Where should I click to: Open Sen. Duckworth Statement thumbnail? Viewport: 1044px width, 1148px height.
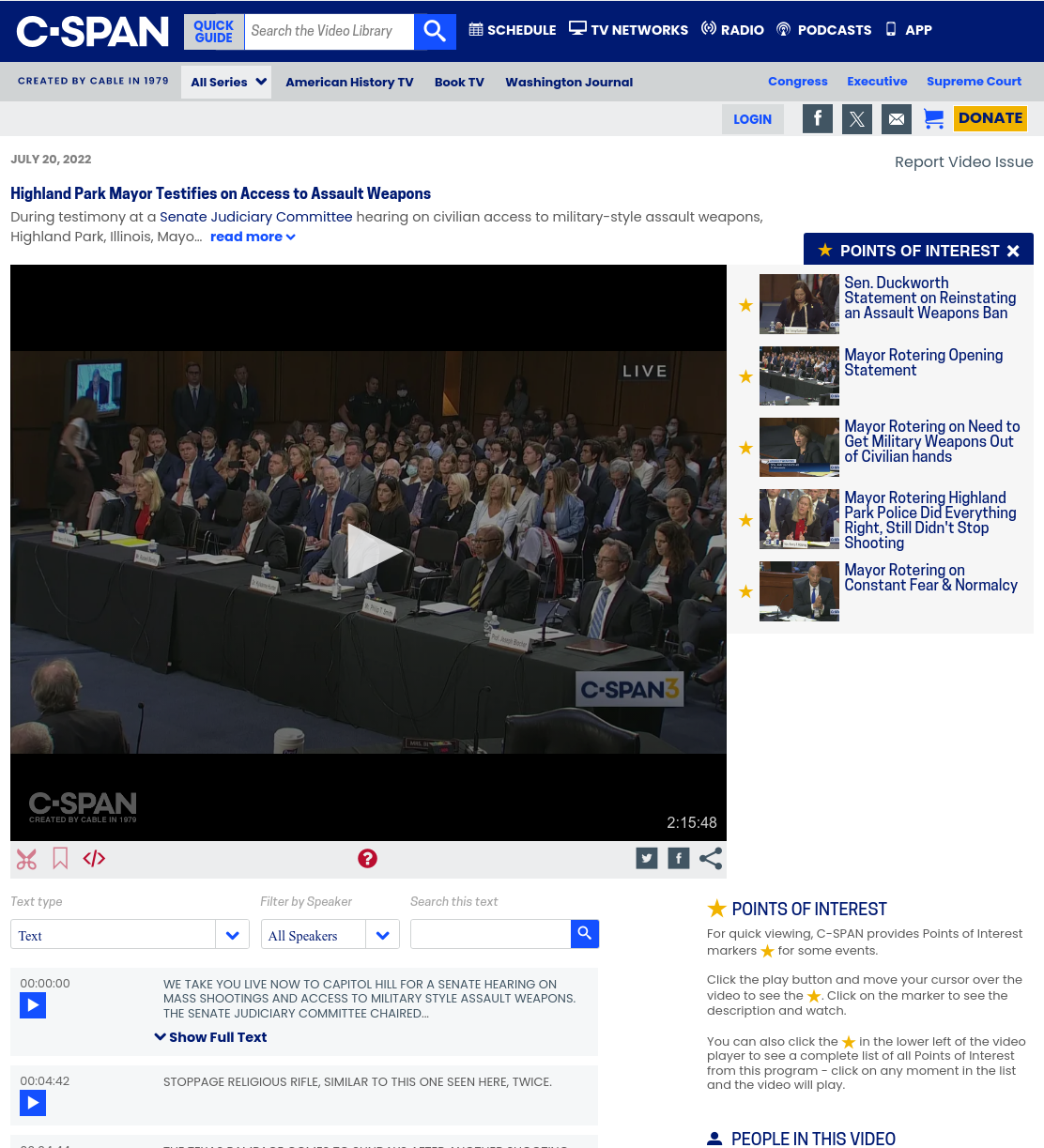pyautogui.click(x=799, y=304)
